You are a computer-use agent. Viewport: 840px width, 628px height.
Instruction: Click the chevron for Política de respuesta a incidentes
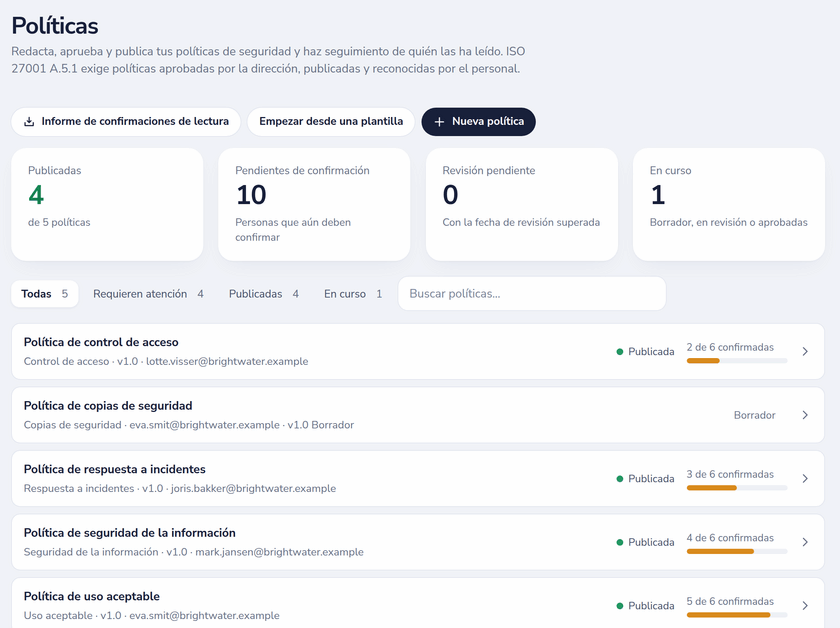805,479
